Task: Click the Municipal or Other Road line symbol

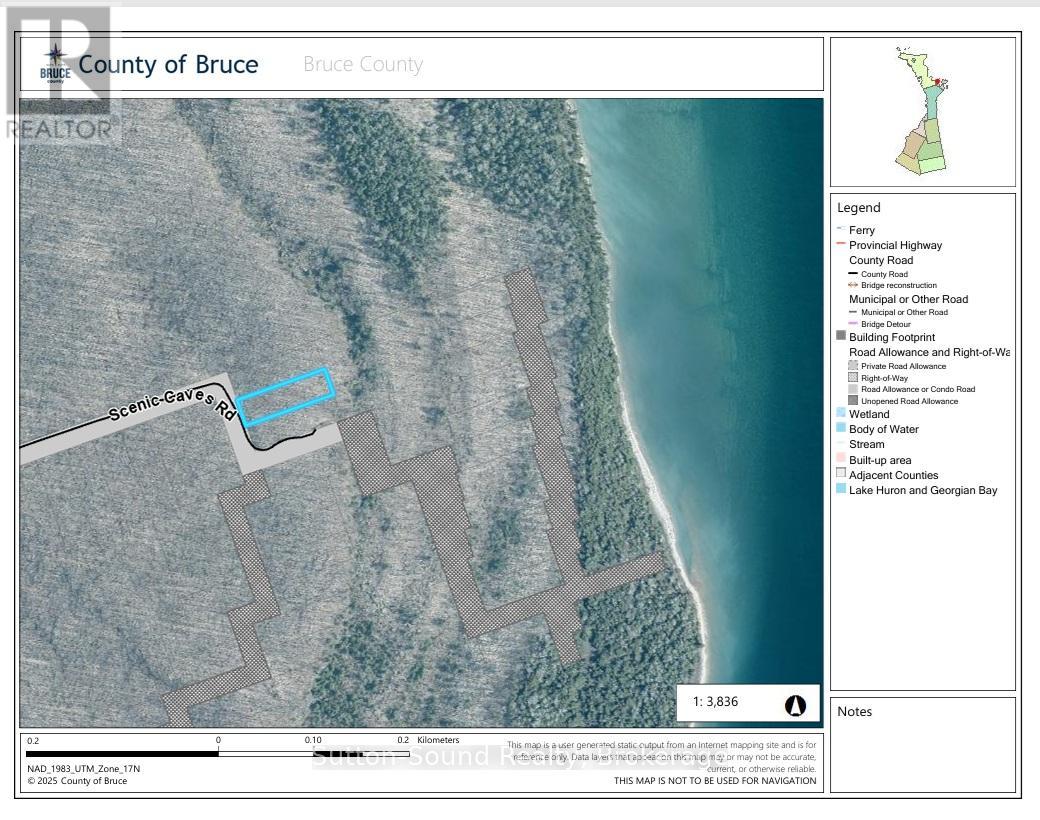Action: point(853,312)
